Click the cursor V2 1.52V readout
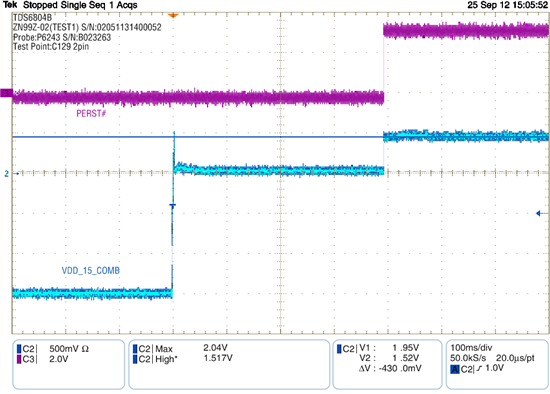 coord(389,358)
